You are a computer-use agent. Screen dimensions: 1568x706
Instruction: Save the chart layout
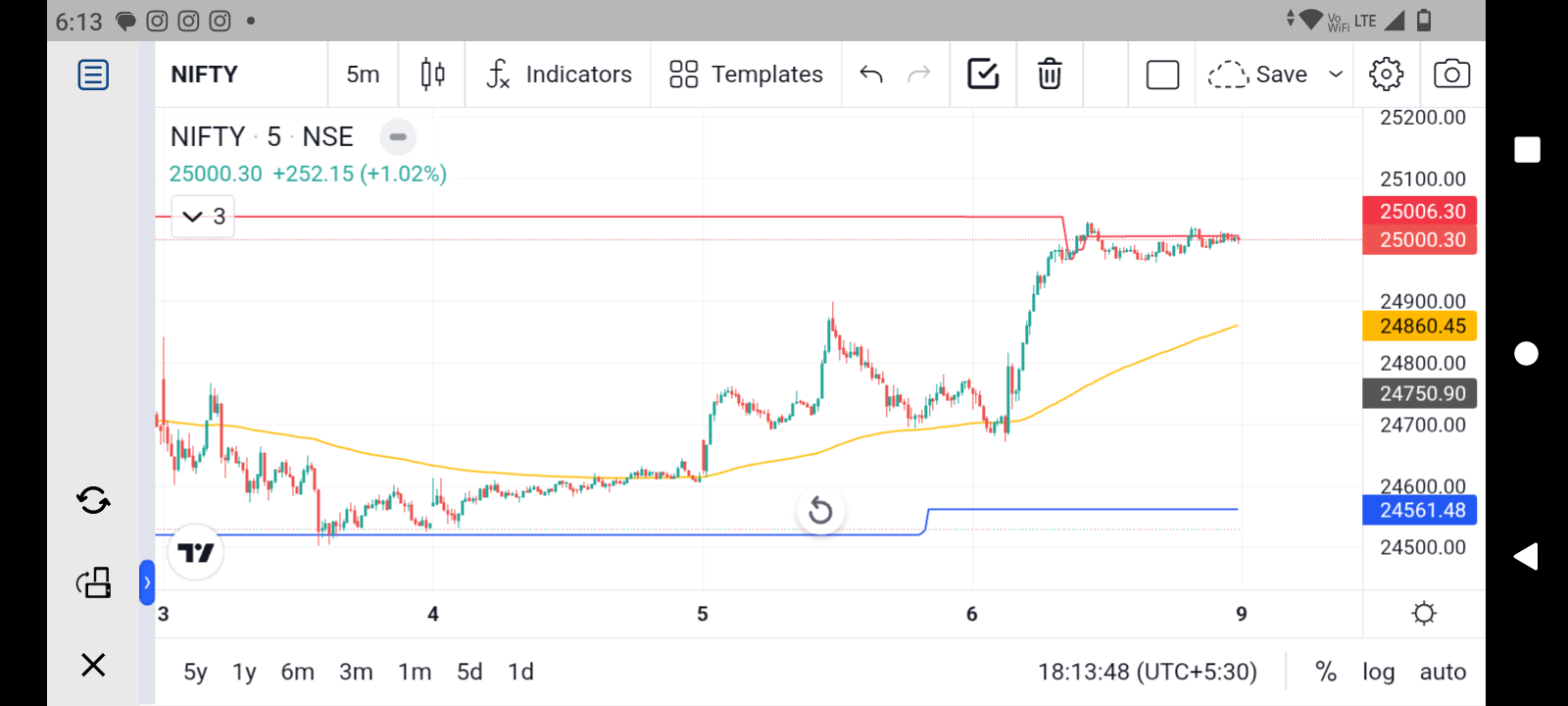(x=1257, y=75)
